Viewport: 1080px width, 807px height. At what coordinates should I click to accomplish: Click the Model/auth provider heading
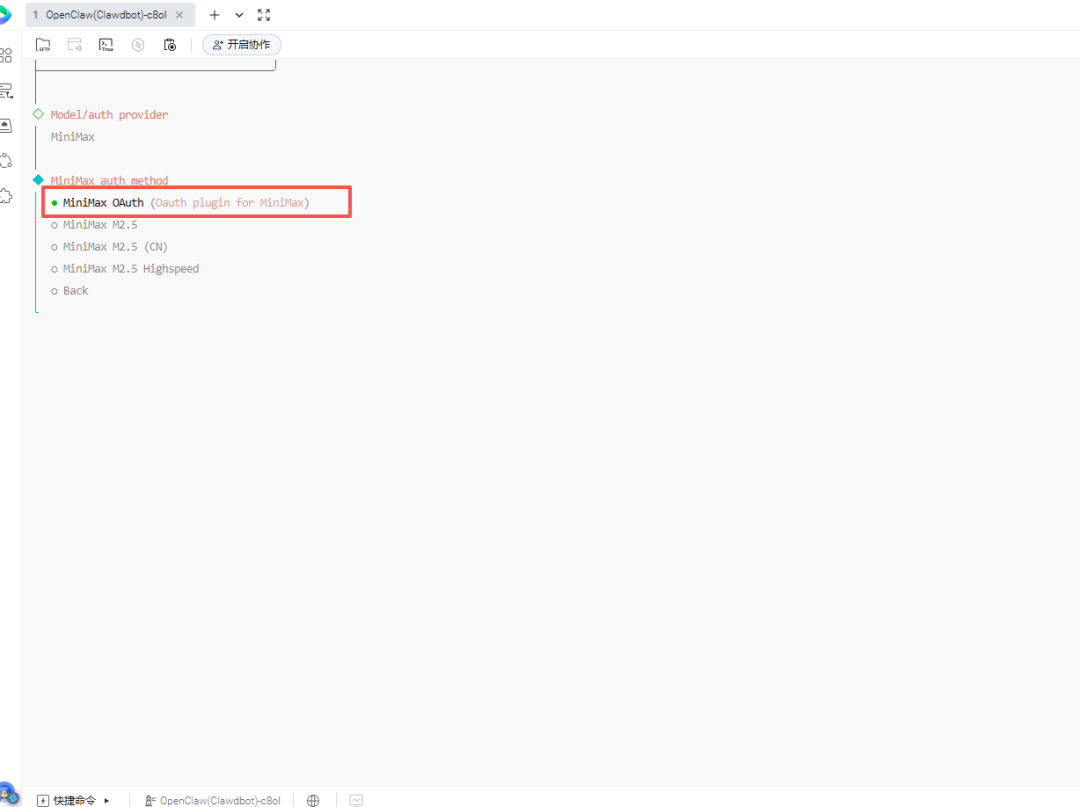click(x=109, y=115)
